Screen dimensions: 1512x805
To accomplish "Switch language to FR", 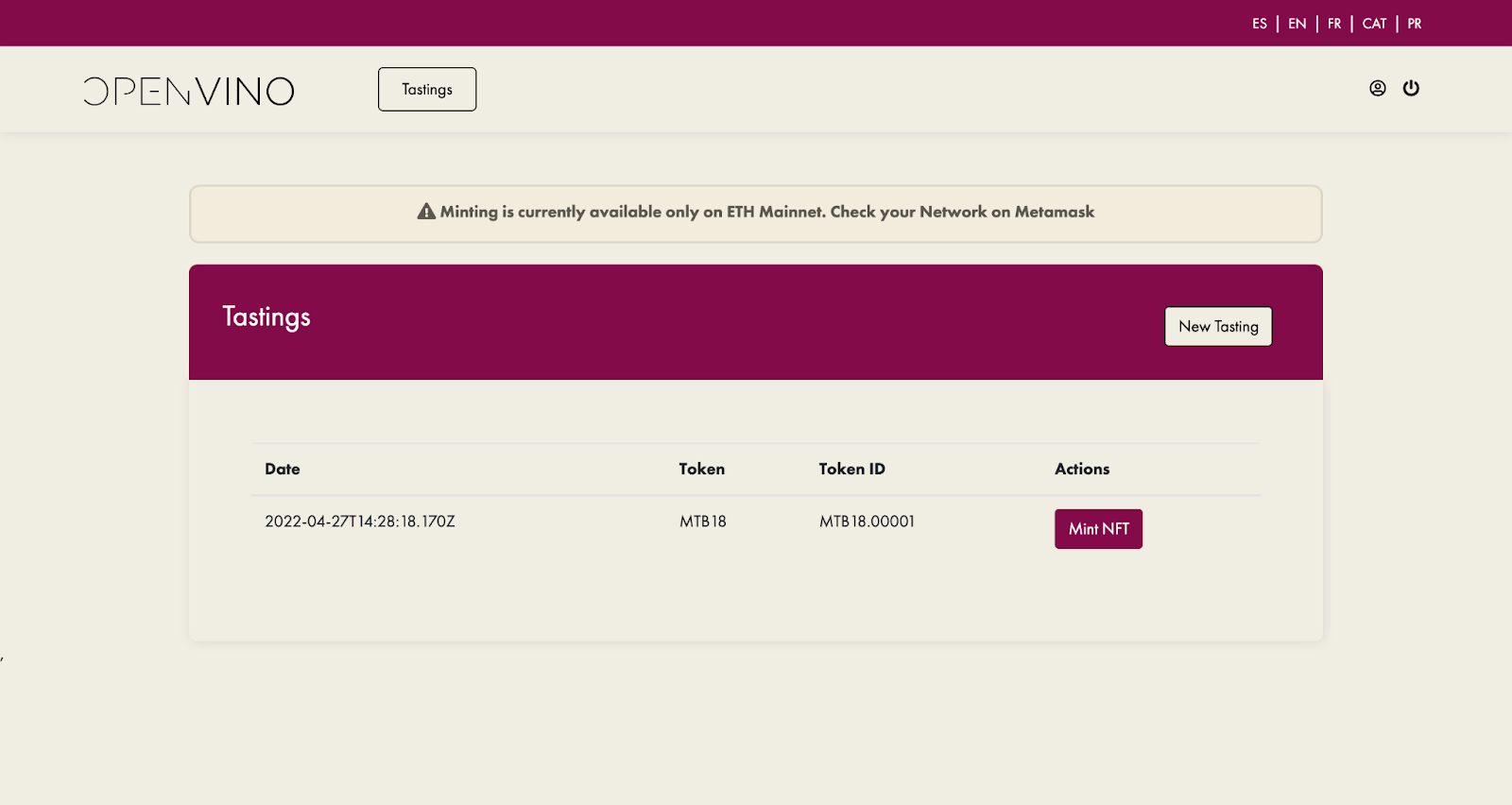I will tap(1334, 24).
